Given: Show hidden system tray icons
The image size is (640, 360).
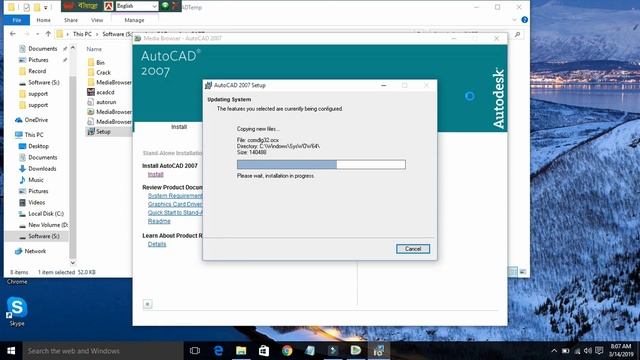Looking at the screenshot, I should click(554, 351).
